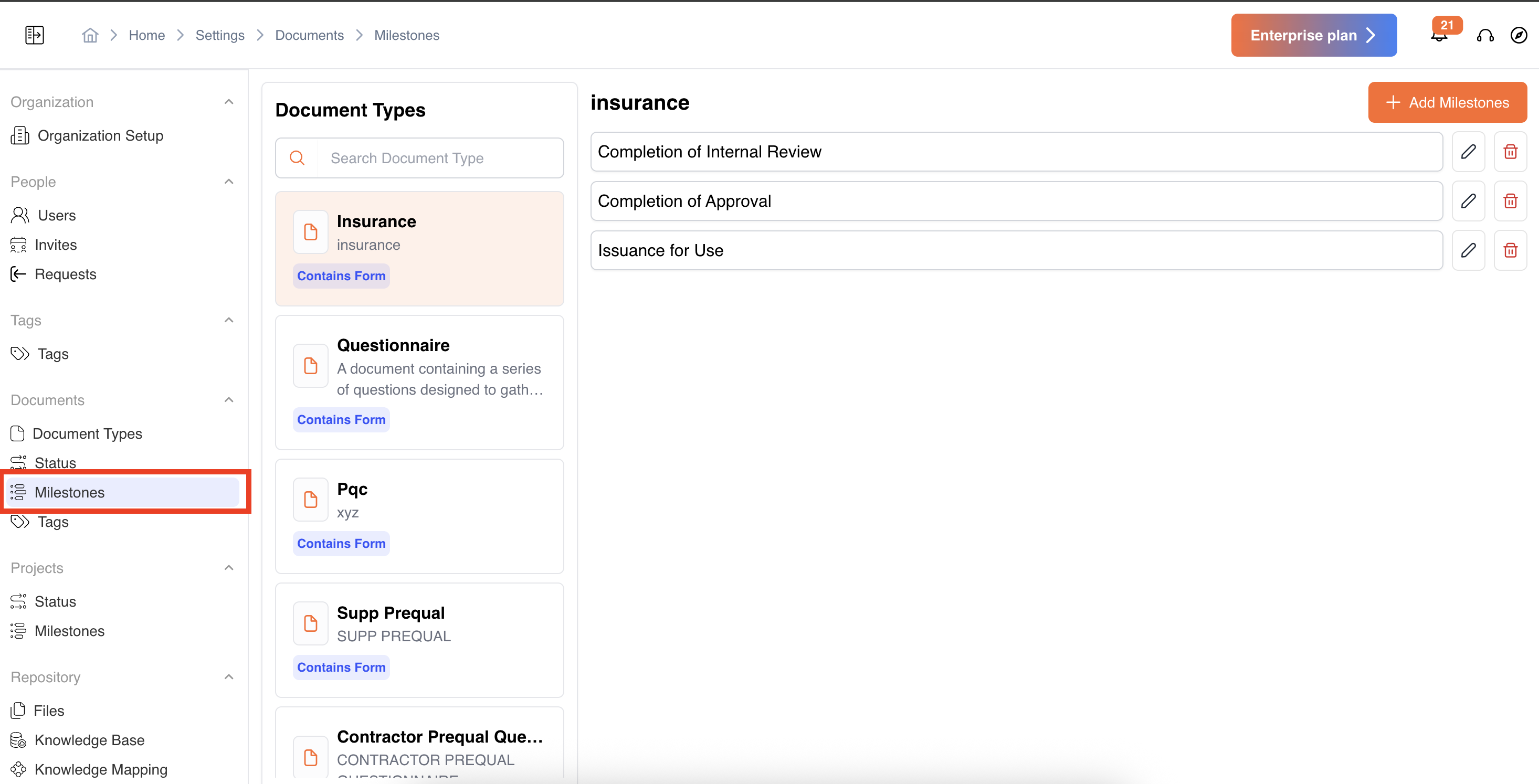Open Projects Milestones sidebar item
The image size is (1539, 784).
[69, 631]
